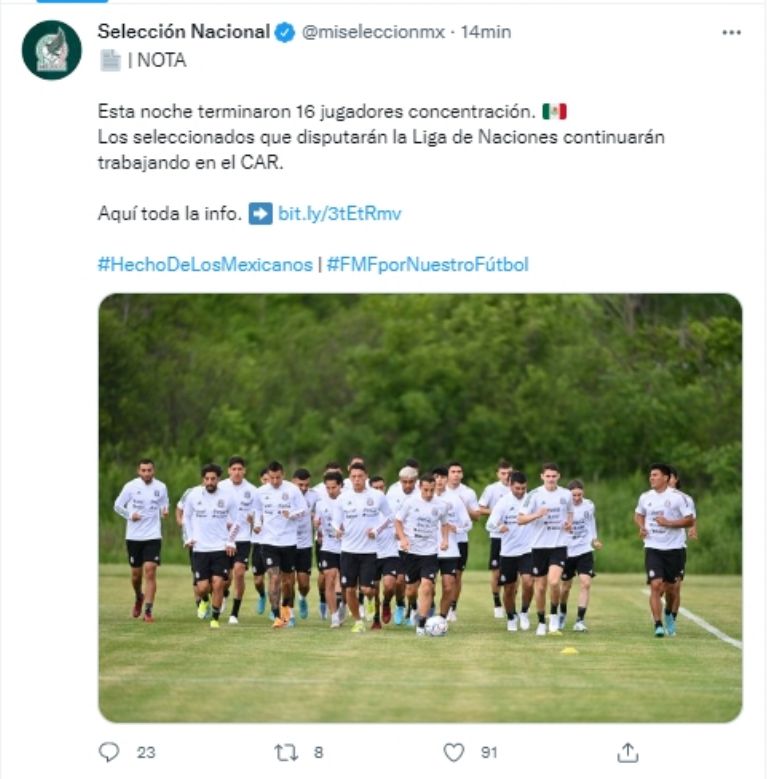
Task: Open the reply comment bubble icon
Action: (109, 752)
